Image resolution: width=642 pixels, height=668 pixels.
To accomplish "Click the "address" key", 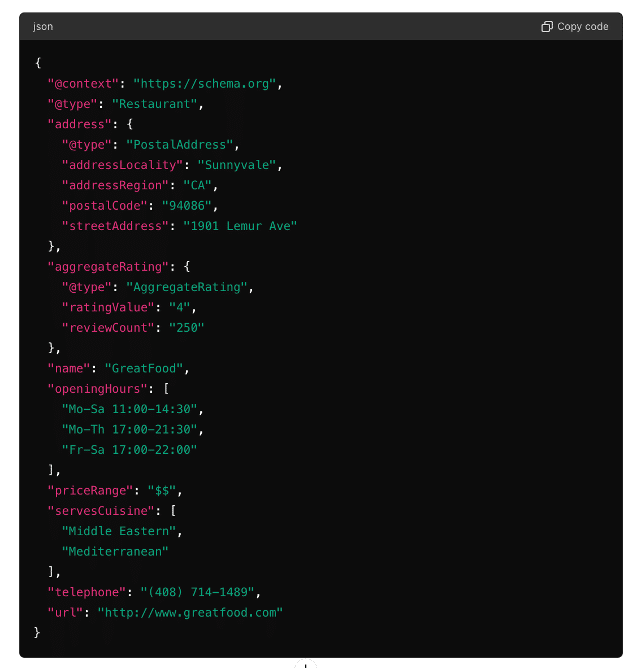I will pyautogui.click(x=80, y=124).
